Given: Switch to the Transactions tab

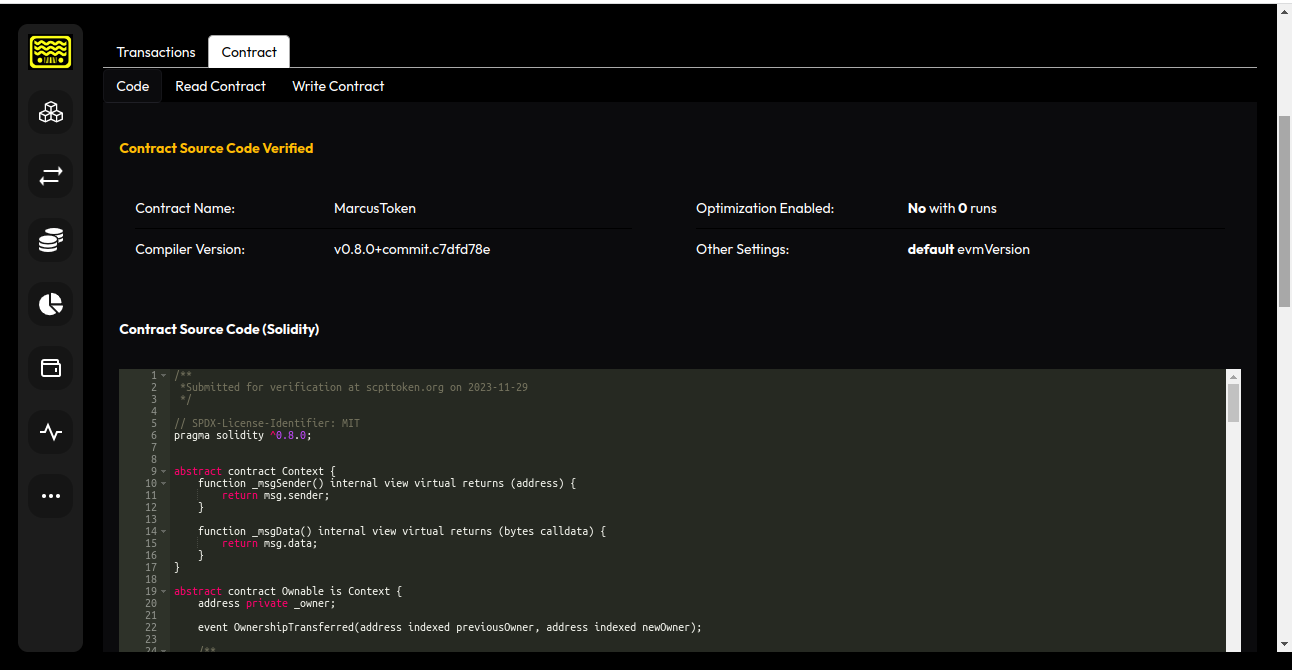Looking at the screenshot, I should [x=156, y=52].
